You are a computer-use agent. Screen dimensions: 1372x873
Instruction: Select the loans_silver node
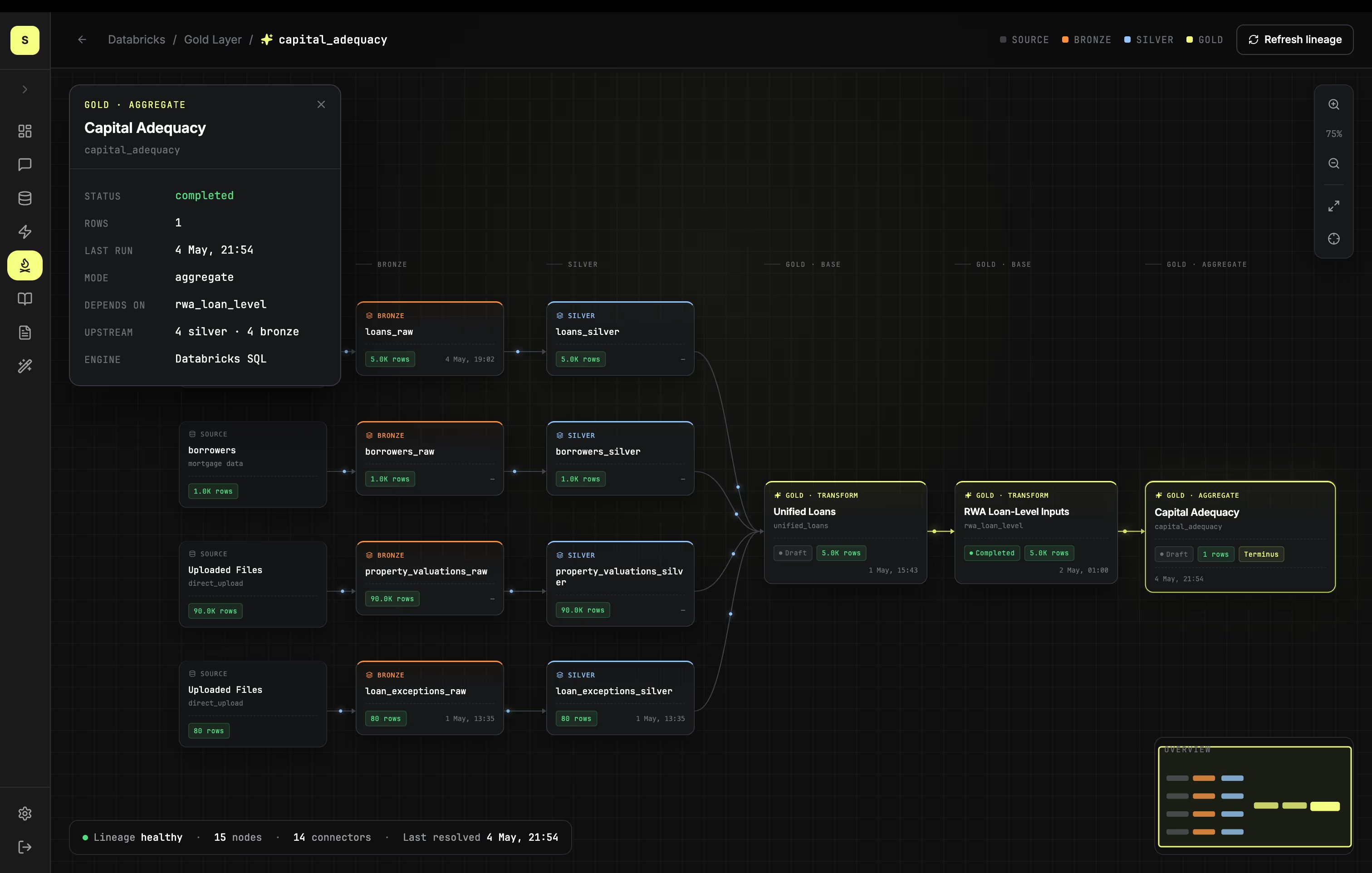click(620, 338)
